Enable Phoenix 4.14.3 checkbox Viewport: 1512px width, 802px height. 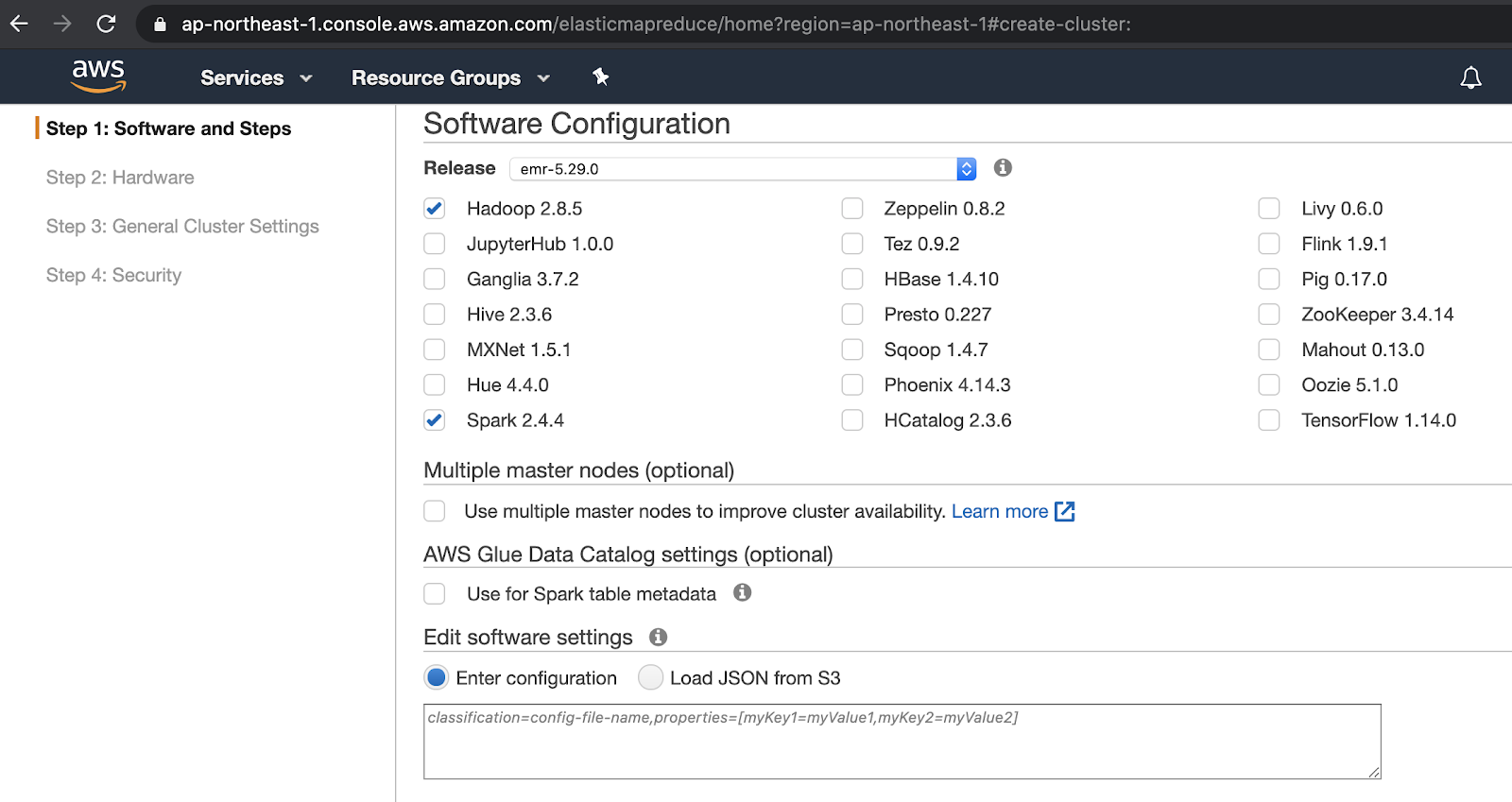(x=852, y=384)
